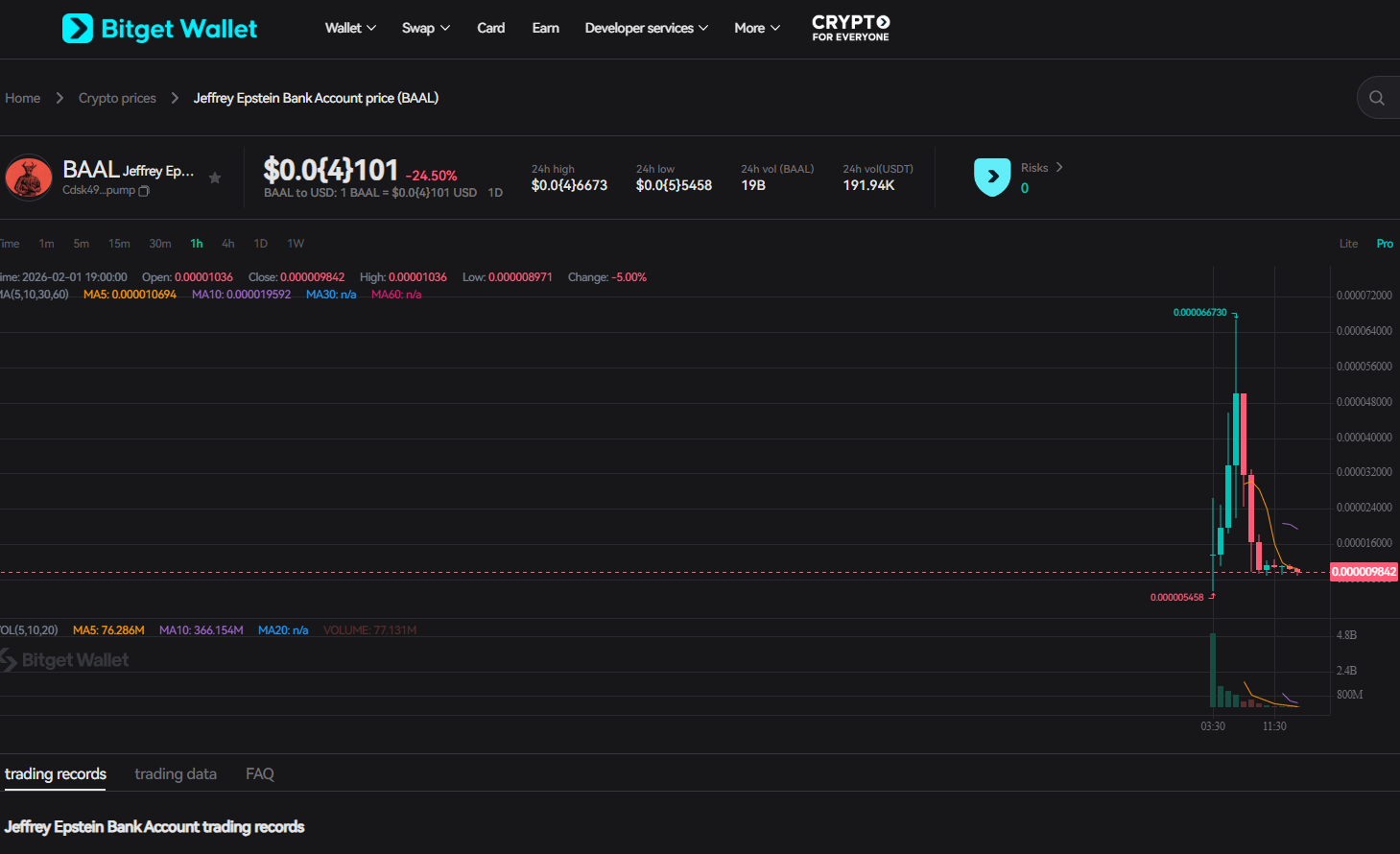Switch chart to Pro mode
The height and width of the screenshot is (854, 1400).
click(x=1385, y=244)
